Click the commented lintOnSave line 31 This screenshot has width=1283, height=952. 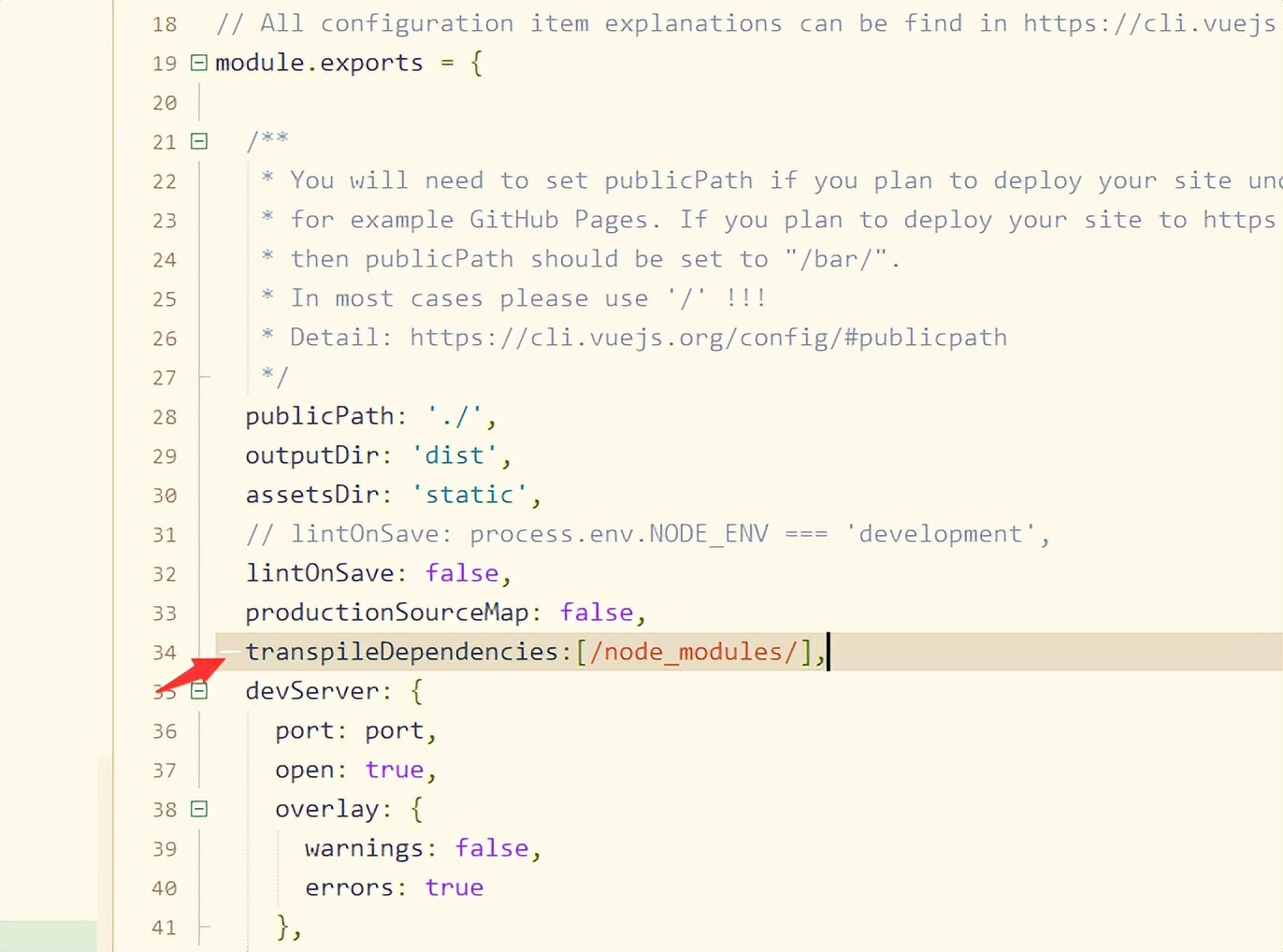coord(647,534)
